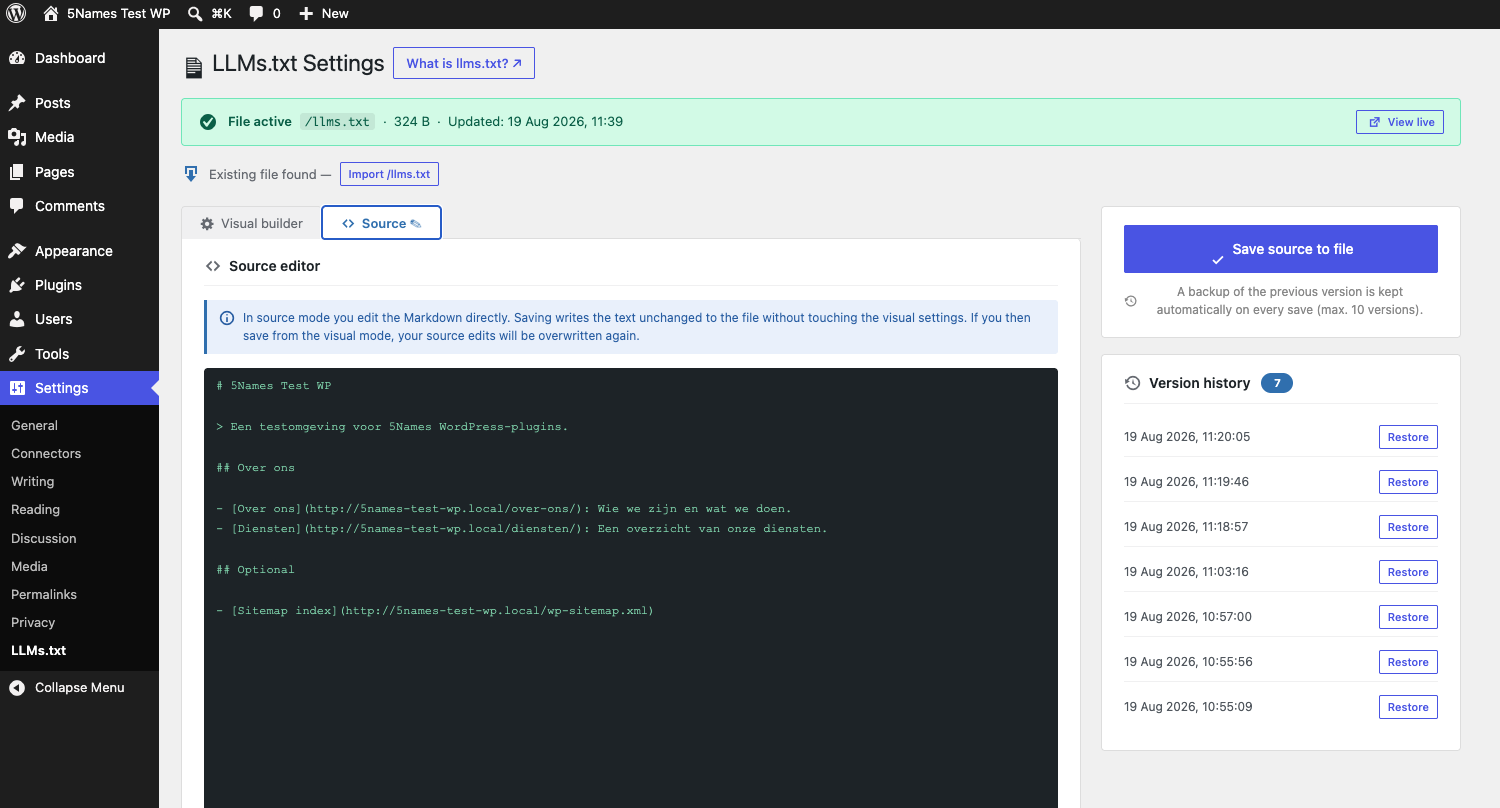Image resolution: width=1500 pixels, height=808 pixels.
Task: Click the code brackets icon beside Source editor
Action: pos(212,266)
